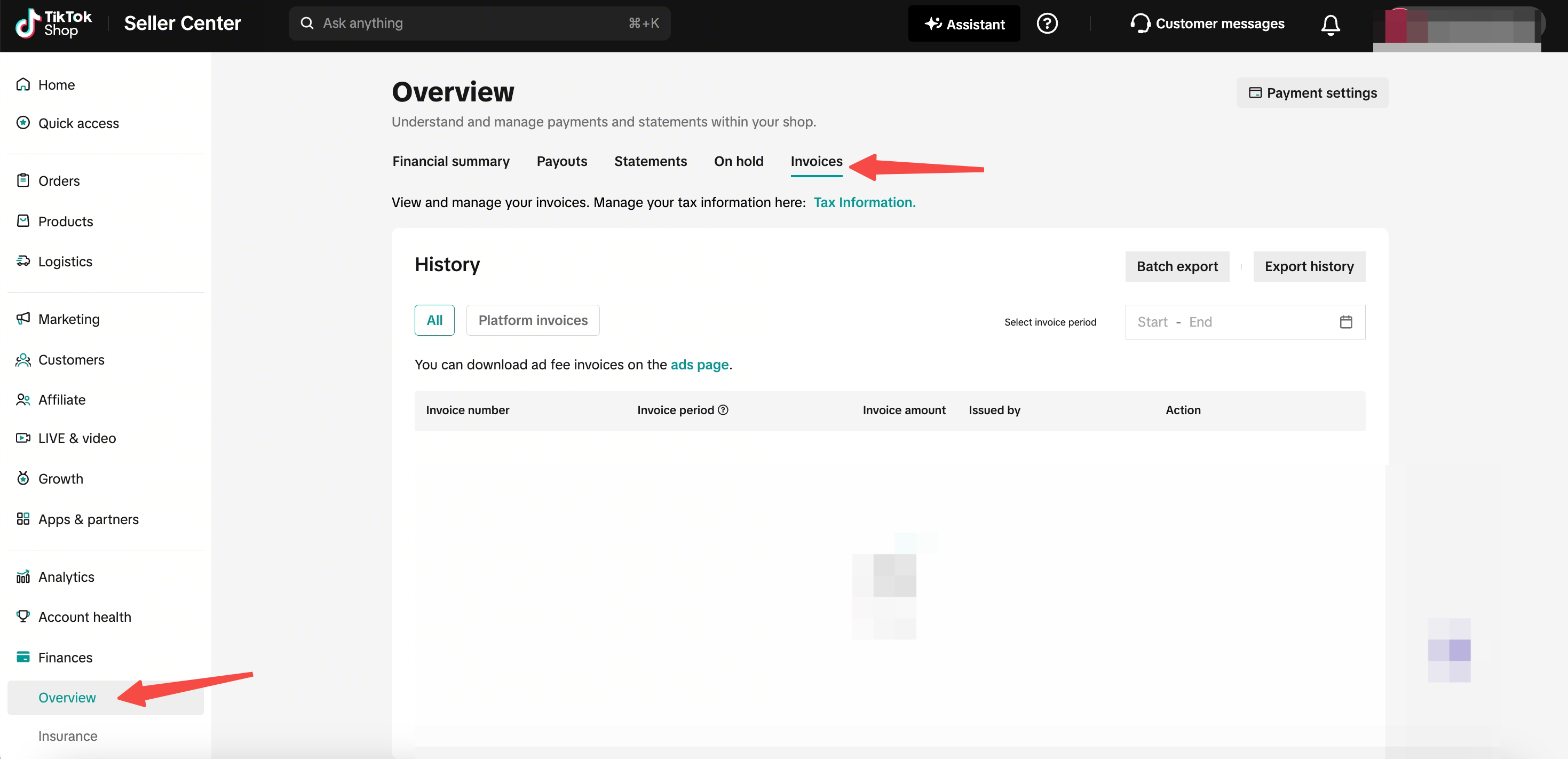Click the Affiliate icon

pyautogui.click(x=23, y=400)
